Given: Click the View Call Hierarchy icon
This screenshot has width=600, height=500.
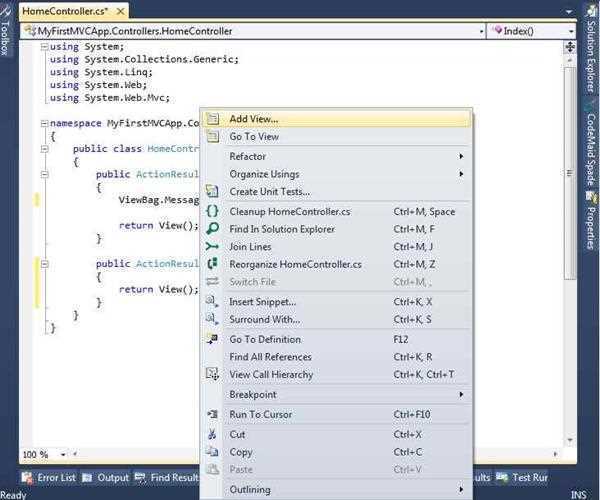Looking at the screenshot, I should pos(212,374).
